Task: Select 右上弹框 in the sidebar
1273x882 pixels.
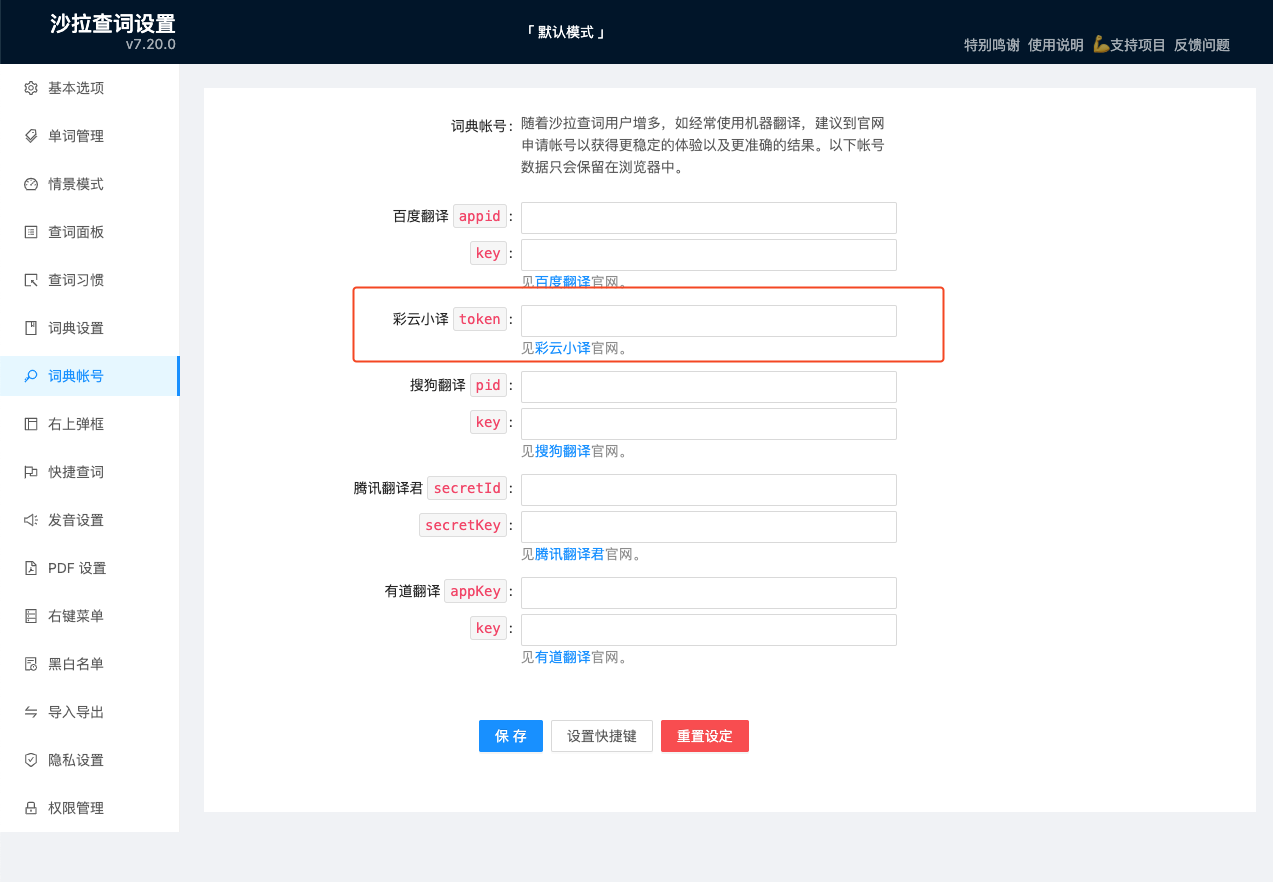Action: [89, 424]
